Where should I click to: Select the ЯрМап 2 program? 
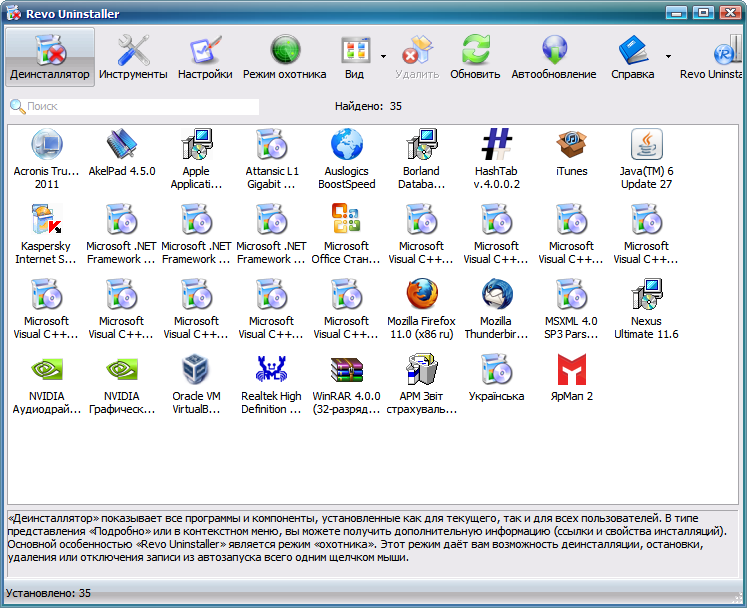pos(571,377)
